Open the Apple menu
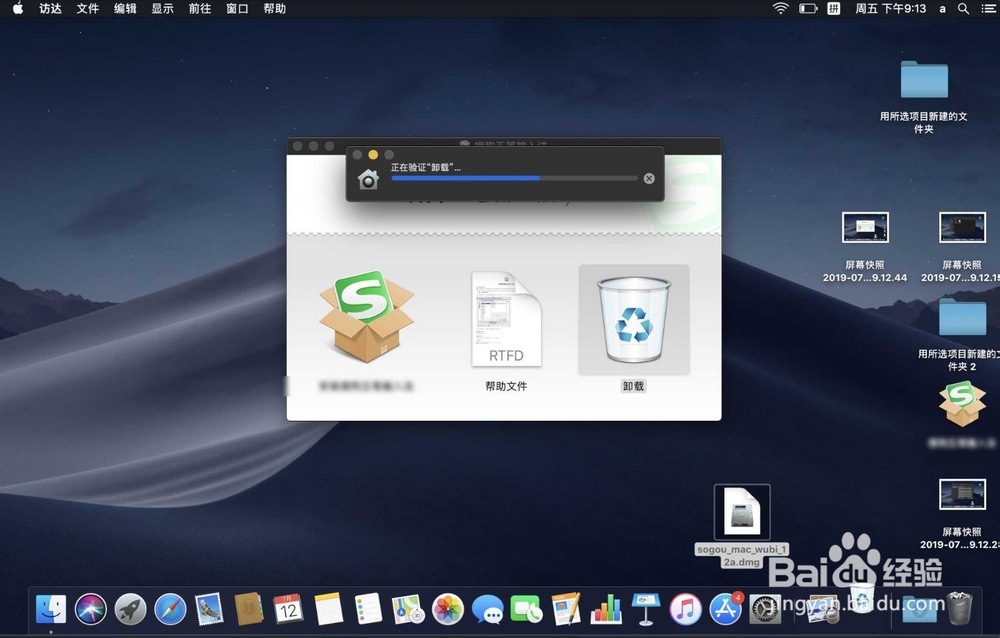 (18, 8)
